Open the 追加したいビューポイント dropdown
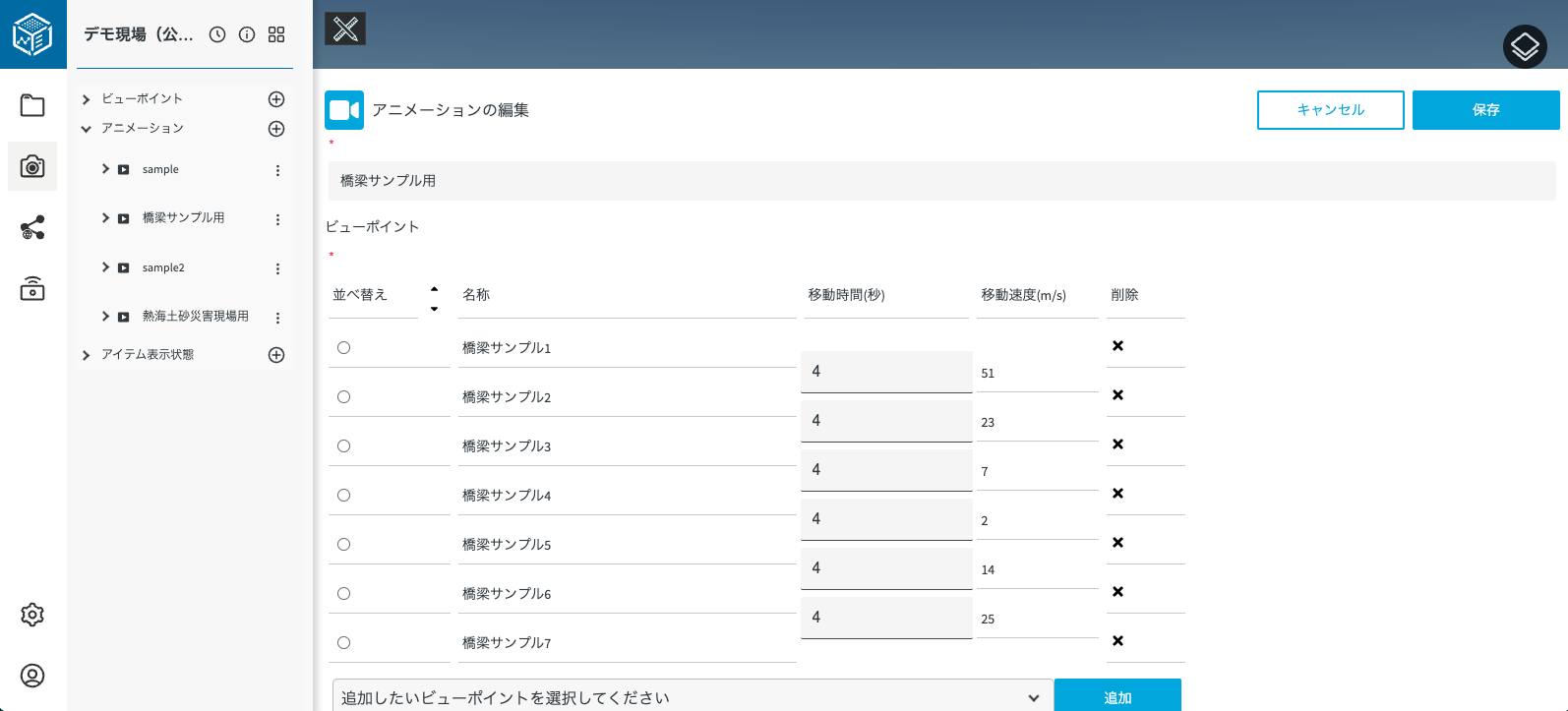Image resolution: width=1568 pixels, height=711 pixels. (x=693, y=697)
